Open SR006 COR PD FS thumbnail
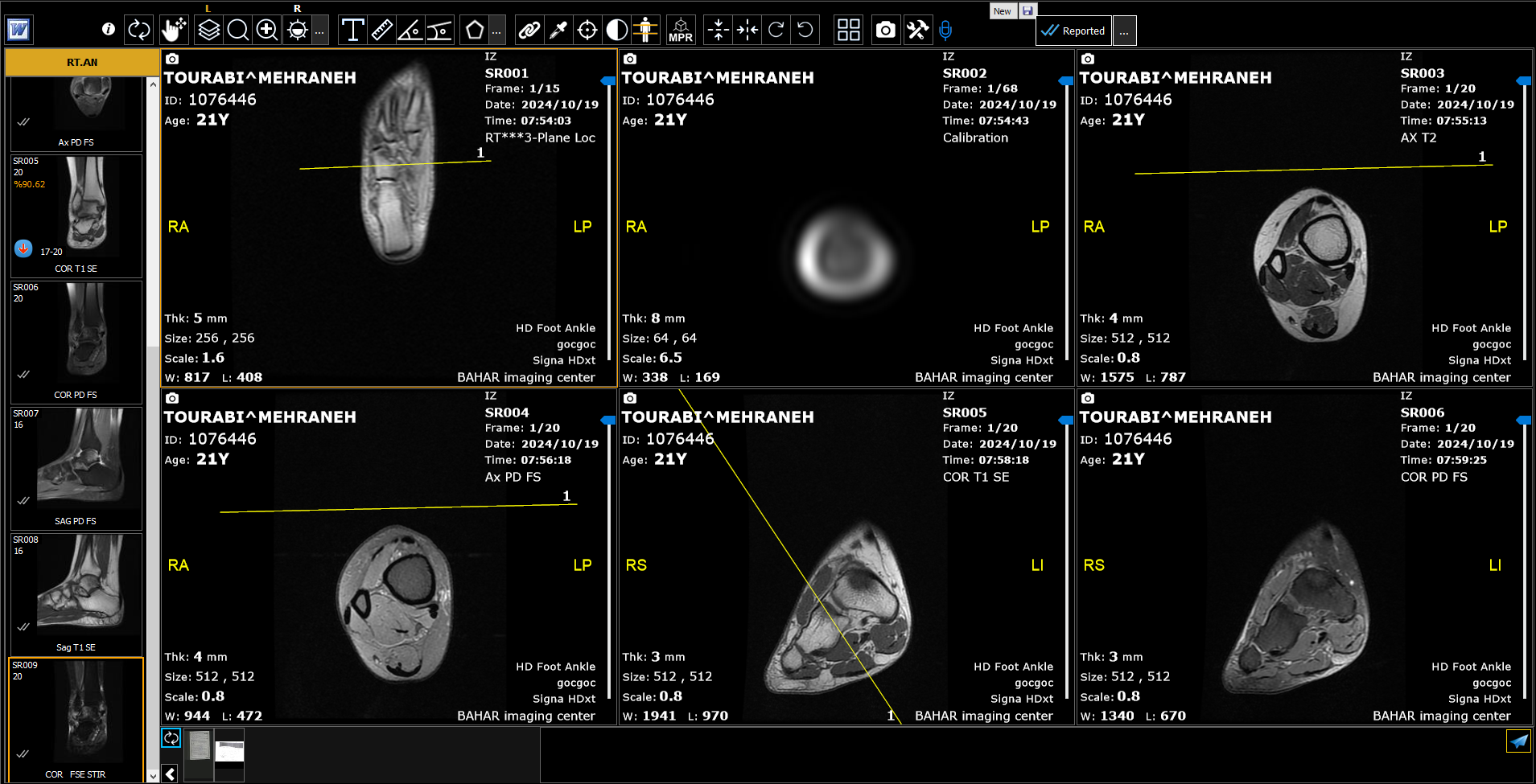Viewport: 1536px width, 784px height. (x=76, y=342)
